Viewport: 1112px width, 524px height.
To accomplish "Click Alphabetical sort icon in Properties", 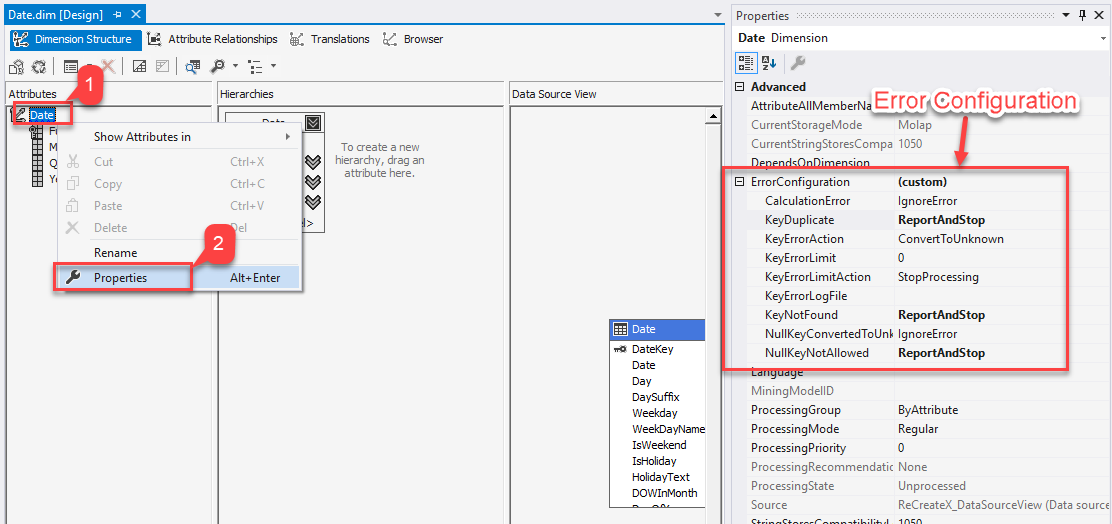I will [769, 62].
